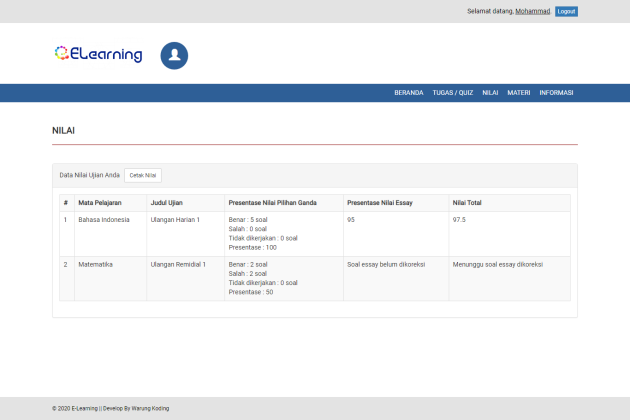Select the Bahasa Indonesia row cell

pyautogui.click(x=104, y=220)
